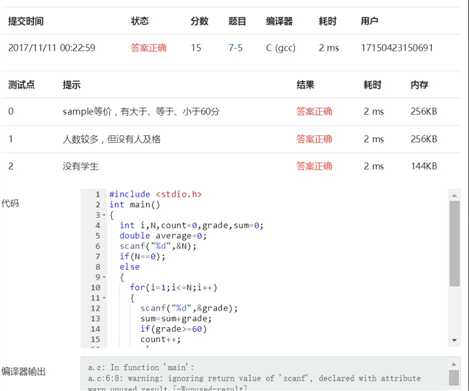Click the 测试点 column header

click(22, 85)
